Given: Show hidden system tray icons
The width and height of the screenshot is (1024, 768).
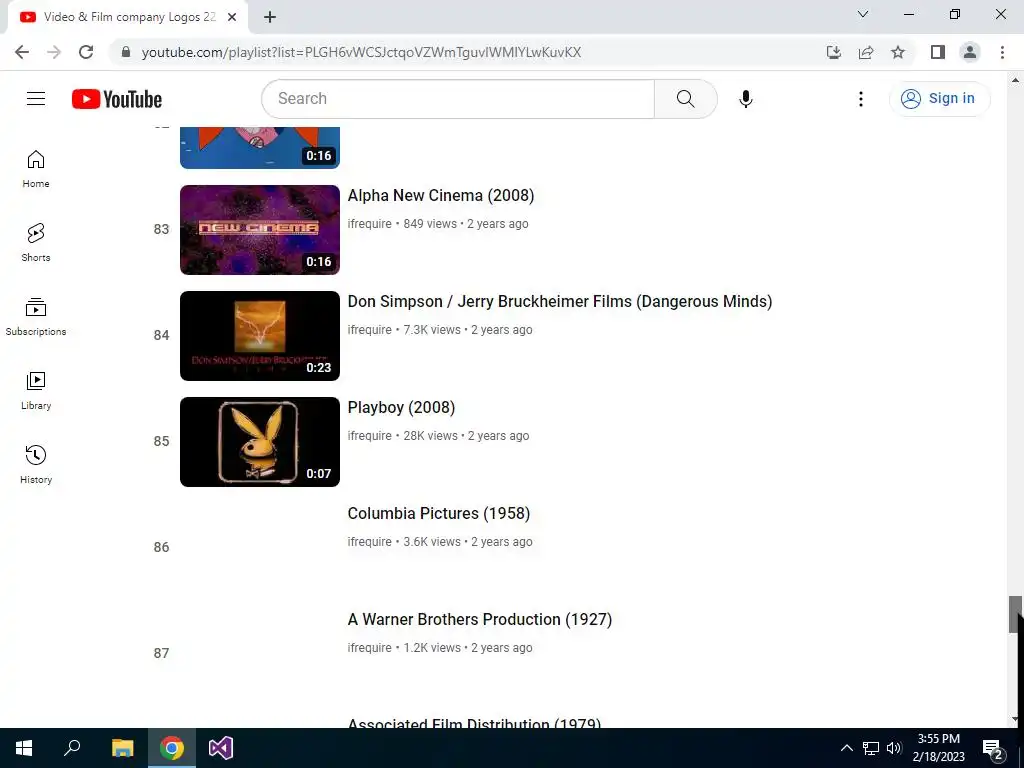Looking at the screenshot, I should (846, 748).
